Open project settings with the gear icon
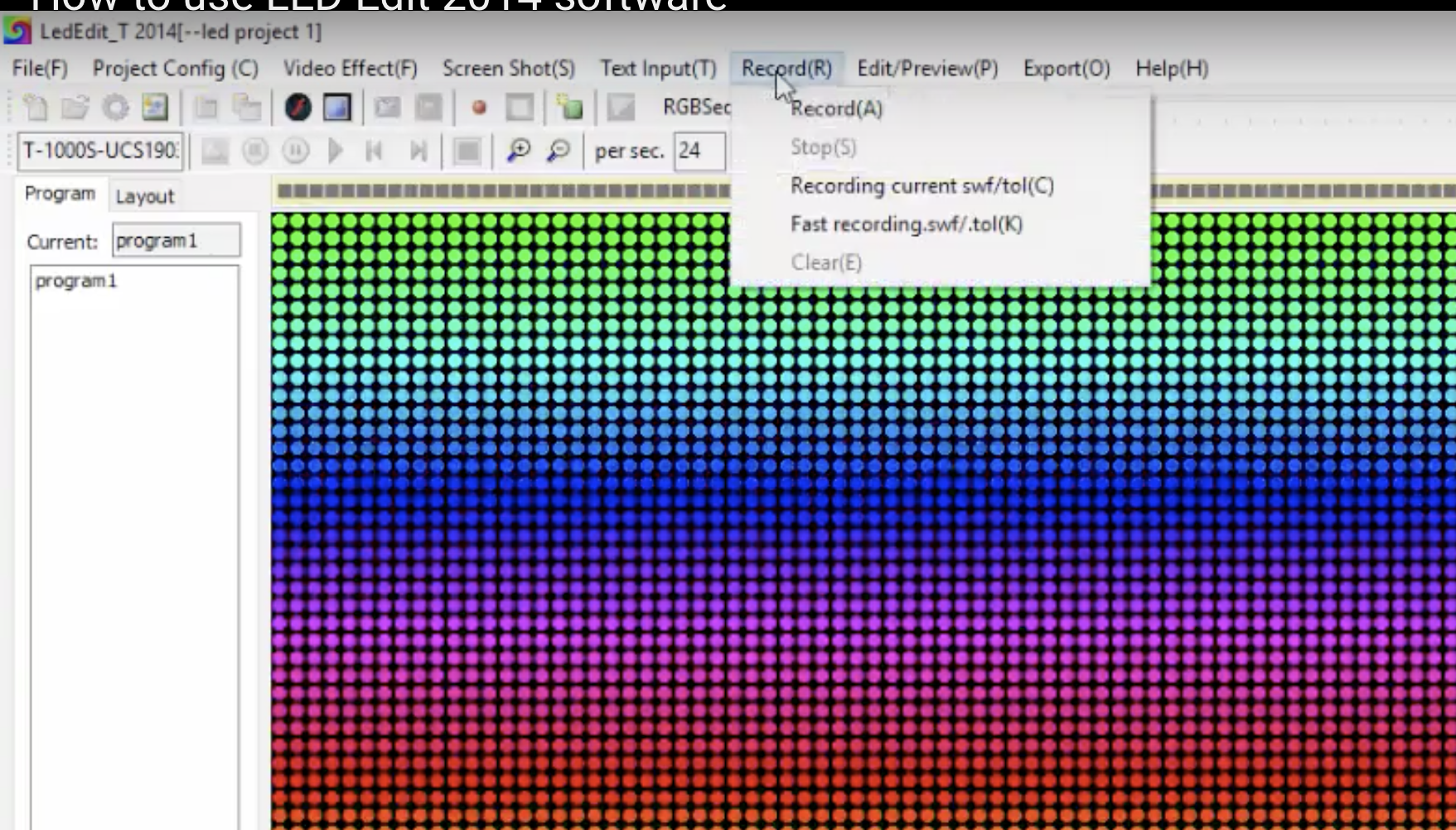This screenshot has width=1456, height=830. [x=115, y=106]
